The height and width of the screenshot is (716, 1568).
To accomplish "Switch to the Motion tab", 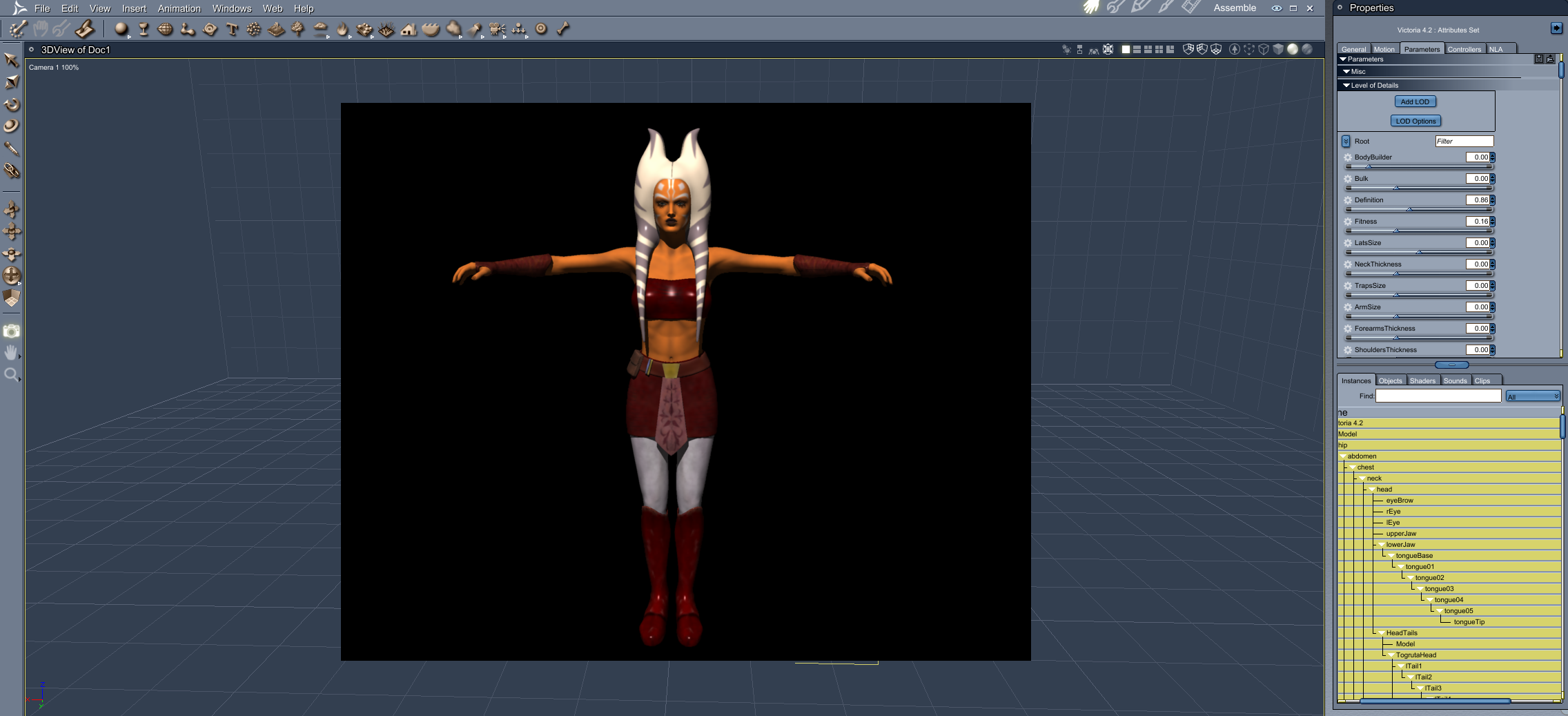I will point(1384,49).
